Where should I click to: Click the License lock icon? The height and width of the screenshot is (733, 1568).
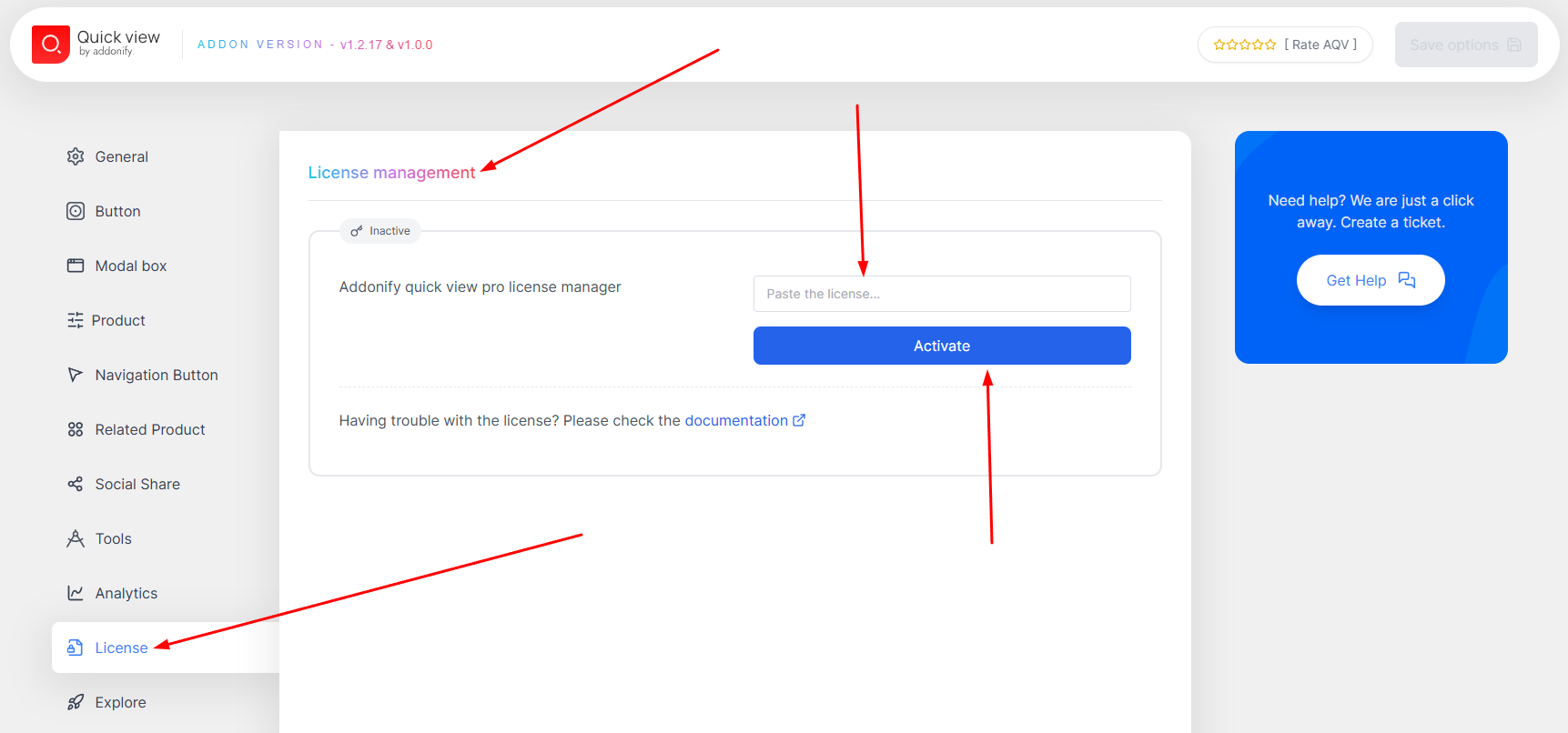coord(76,648)
